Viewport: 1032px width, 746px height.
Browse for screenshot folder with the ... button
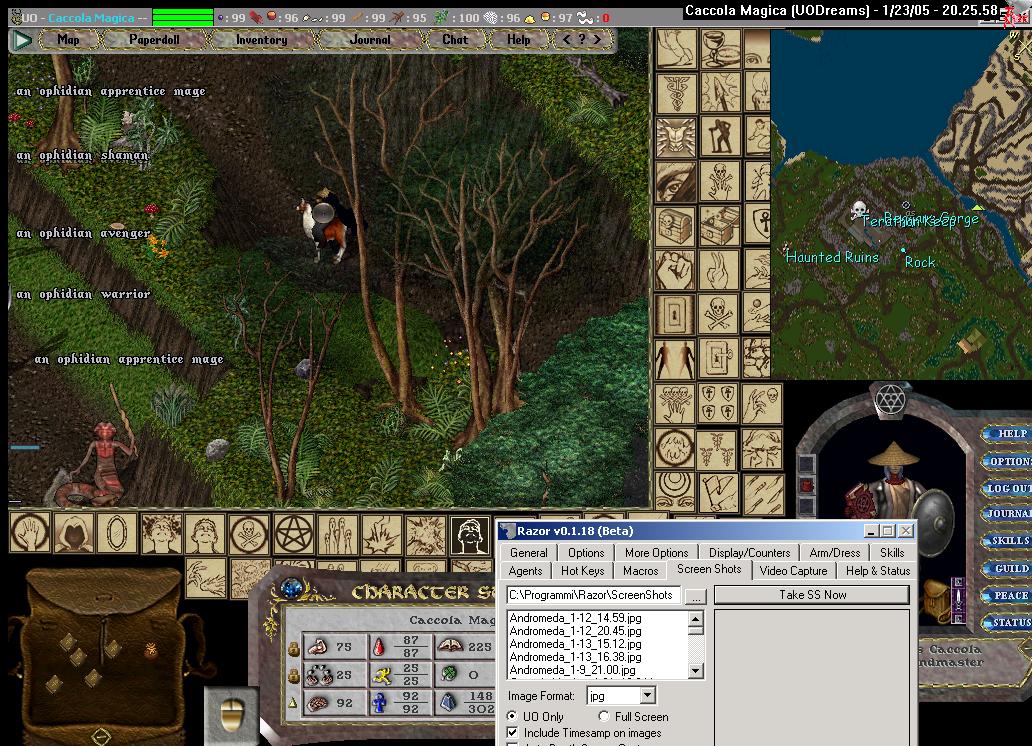click(696, 596)
